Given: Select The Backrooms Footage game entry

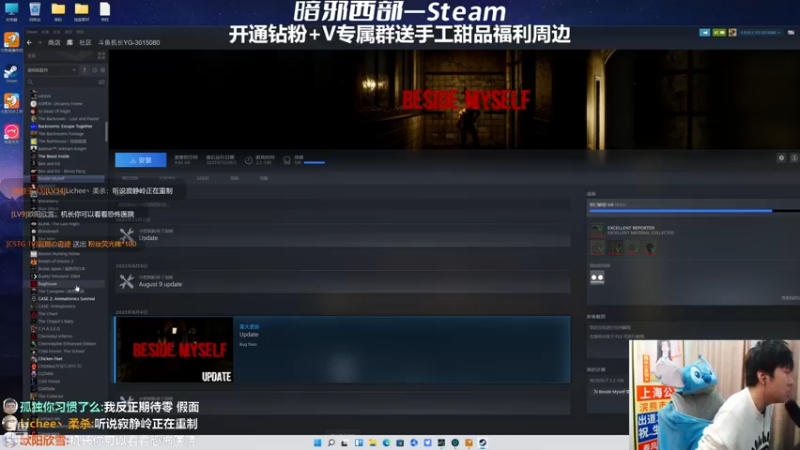Looking at the screenshot, I should click(60, 134).
